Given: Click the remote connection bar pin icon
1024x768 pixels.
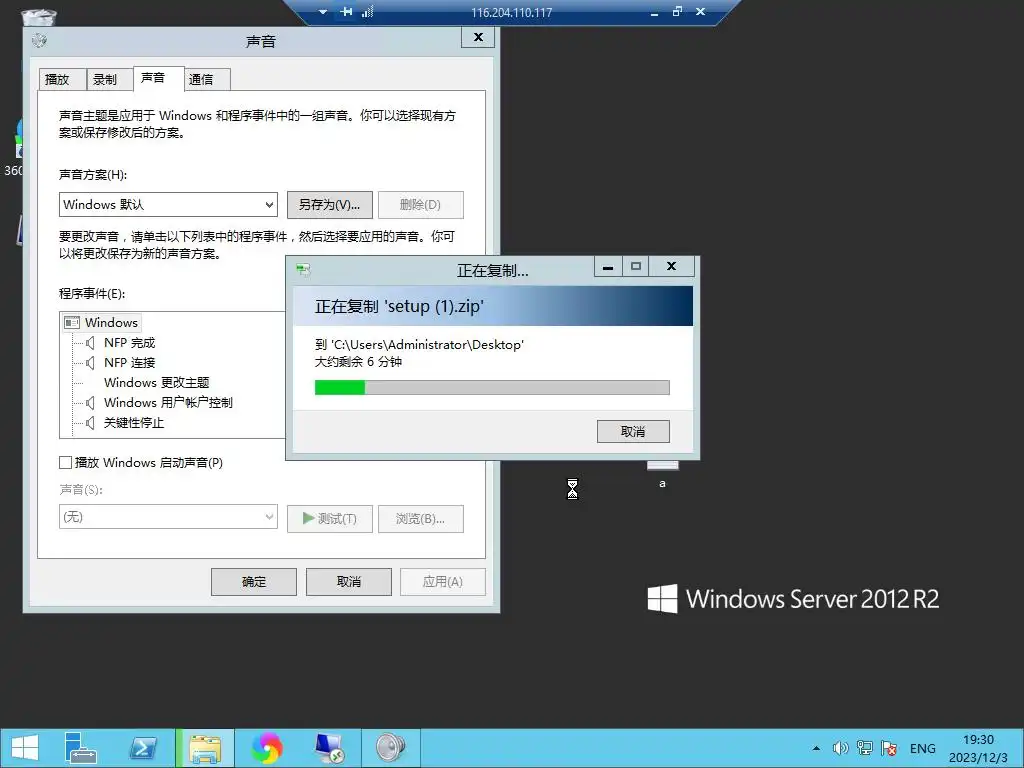Looking at the screenshot, I should tap(346, 12).
